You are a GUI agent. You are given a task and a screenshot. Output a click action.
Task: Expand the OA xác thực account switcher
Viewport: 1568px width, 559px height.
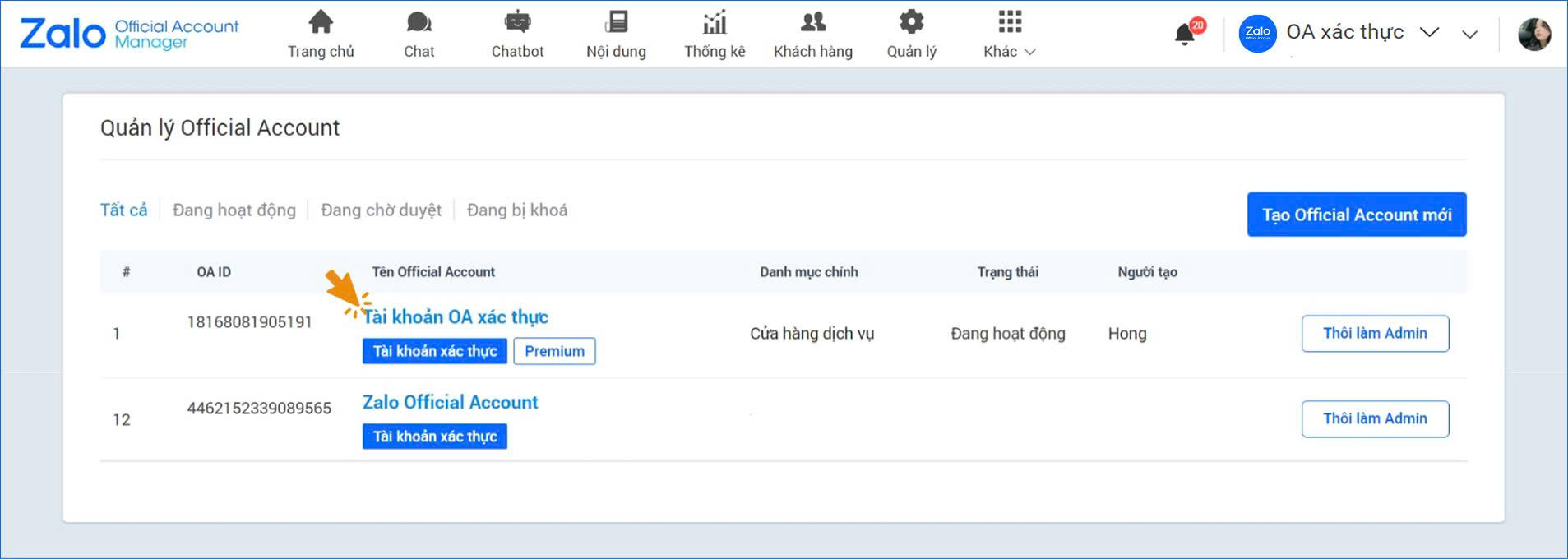pyautogui.click(x=1429, y=33)
